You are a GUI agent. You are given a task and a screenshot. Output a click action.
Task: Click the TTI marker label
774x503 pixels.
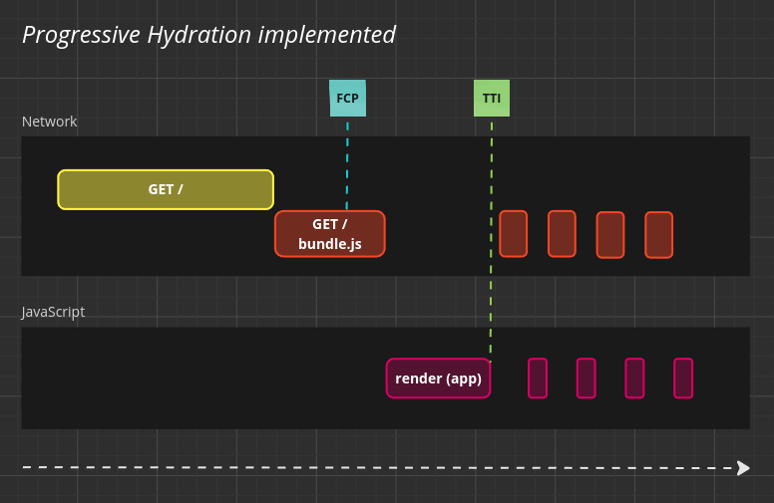point(491,98)
